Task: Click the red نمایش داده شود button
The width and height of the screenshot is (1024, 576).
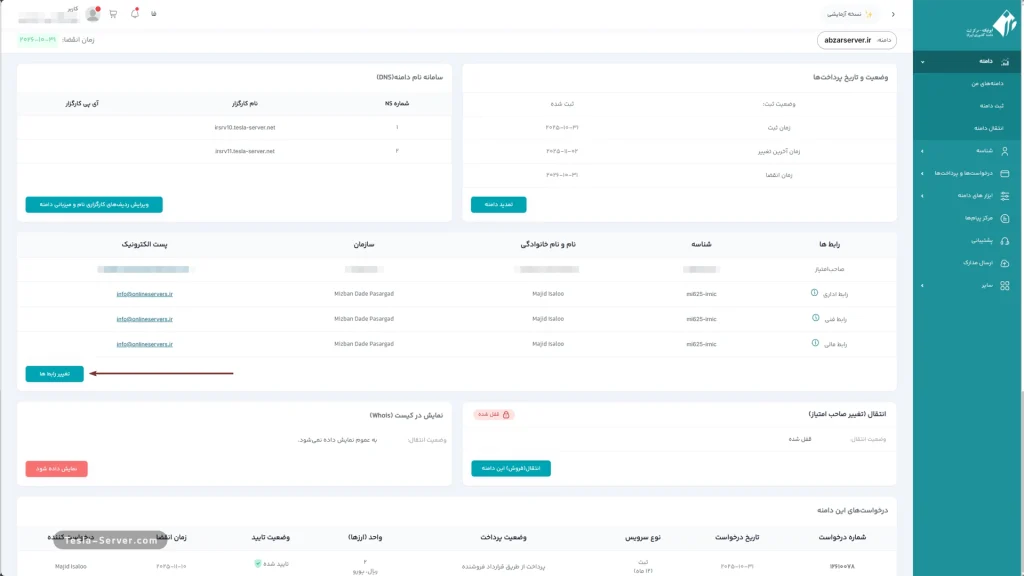Action: point(57,468)
